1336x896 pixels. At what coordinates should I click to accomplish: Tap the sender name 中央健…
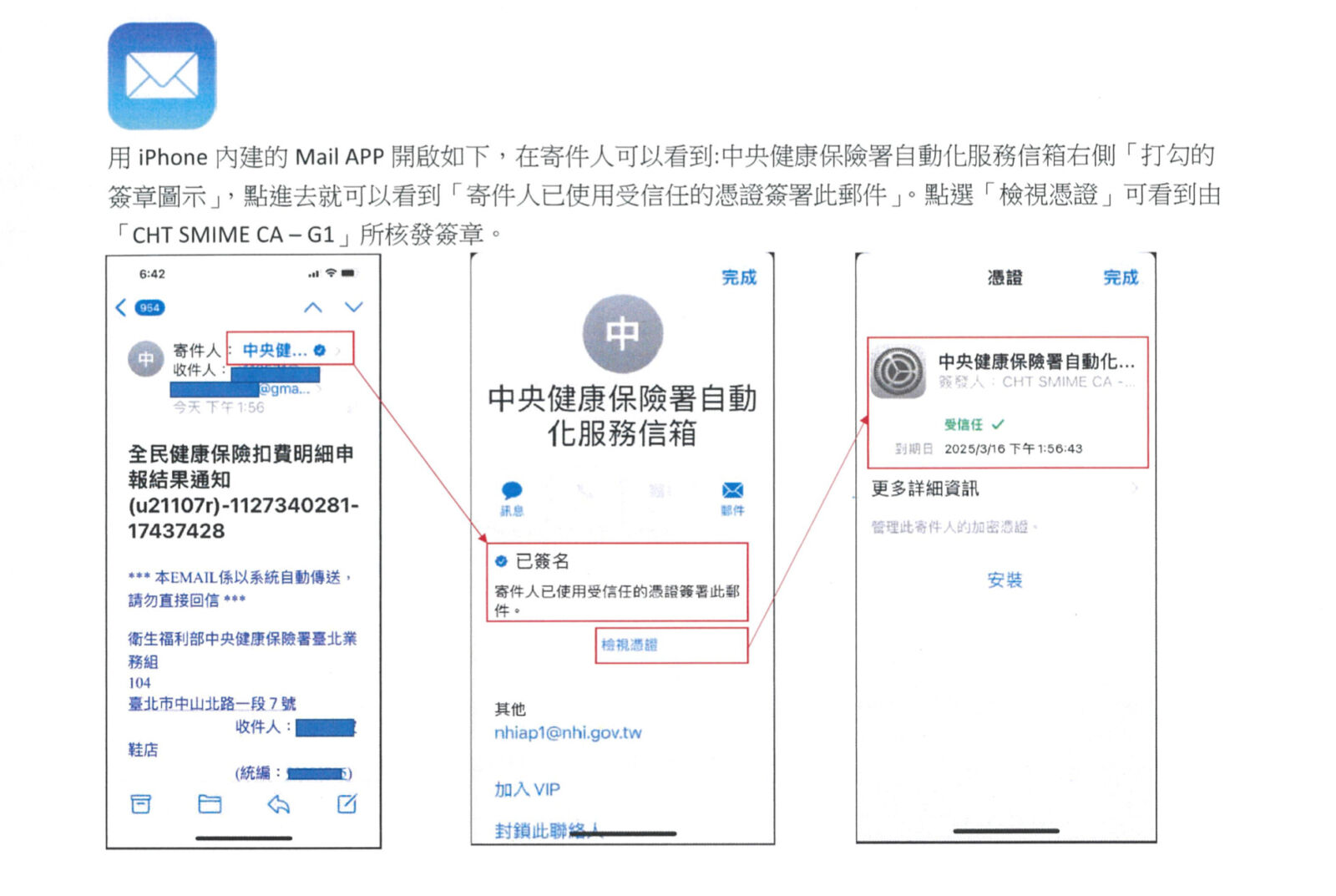point(275,351)
